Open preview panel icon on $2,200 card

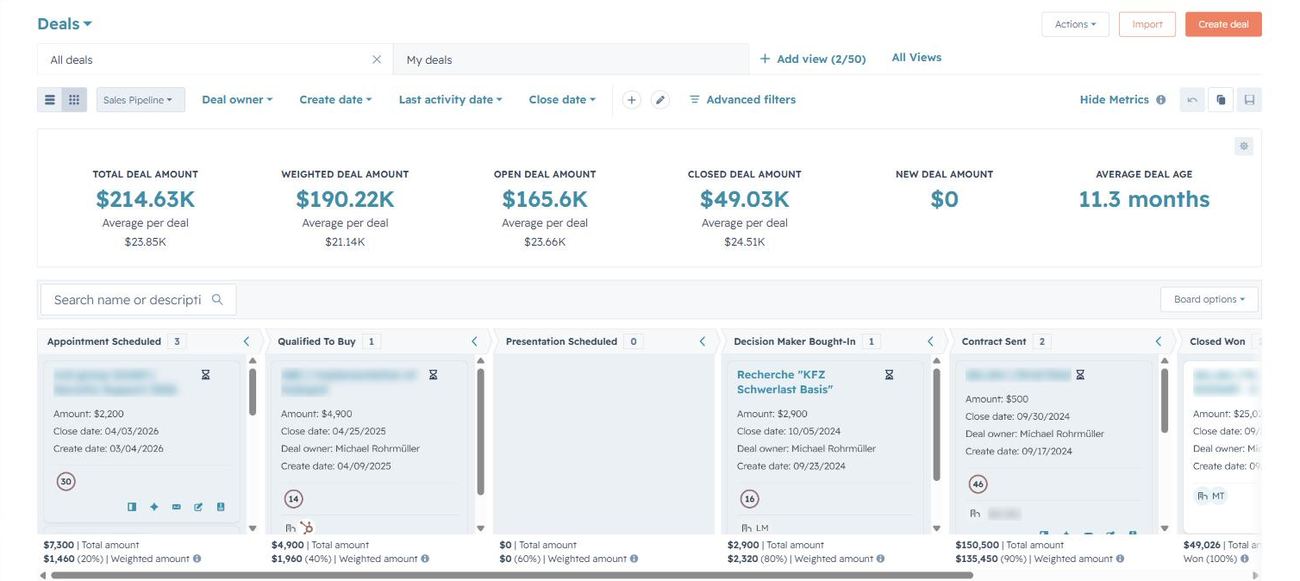132,507
